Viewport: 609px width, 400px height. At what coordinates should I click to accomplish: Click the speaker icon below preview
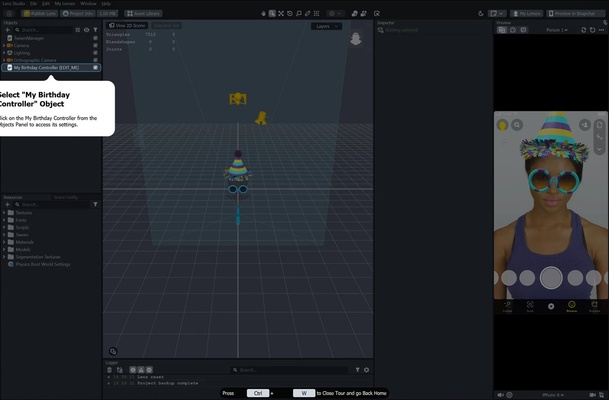click(x=501, y=395)
